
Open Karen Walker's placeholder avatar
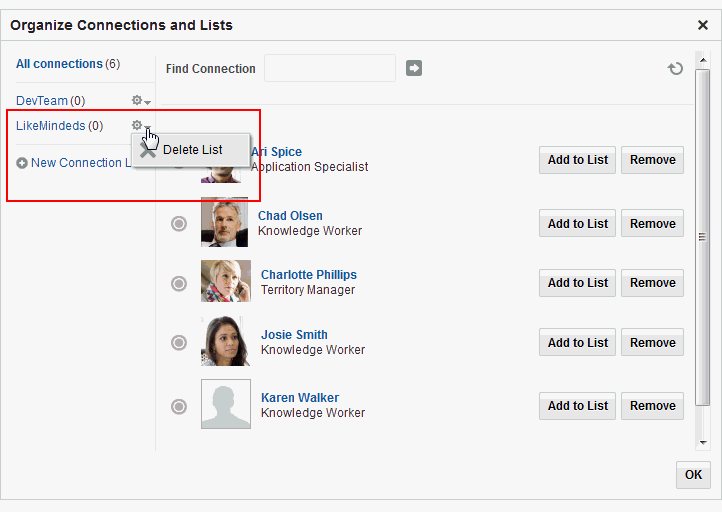point(226,404)
